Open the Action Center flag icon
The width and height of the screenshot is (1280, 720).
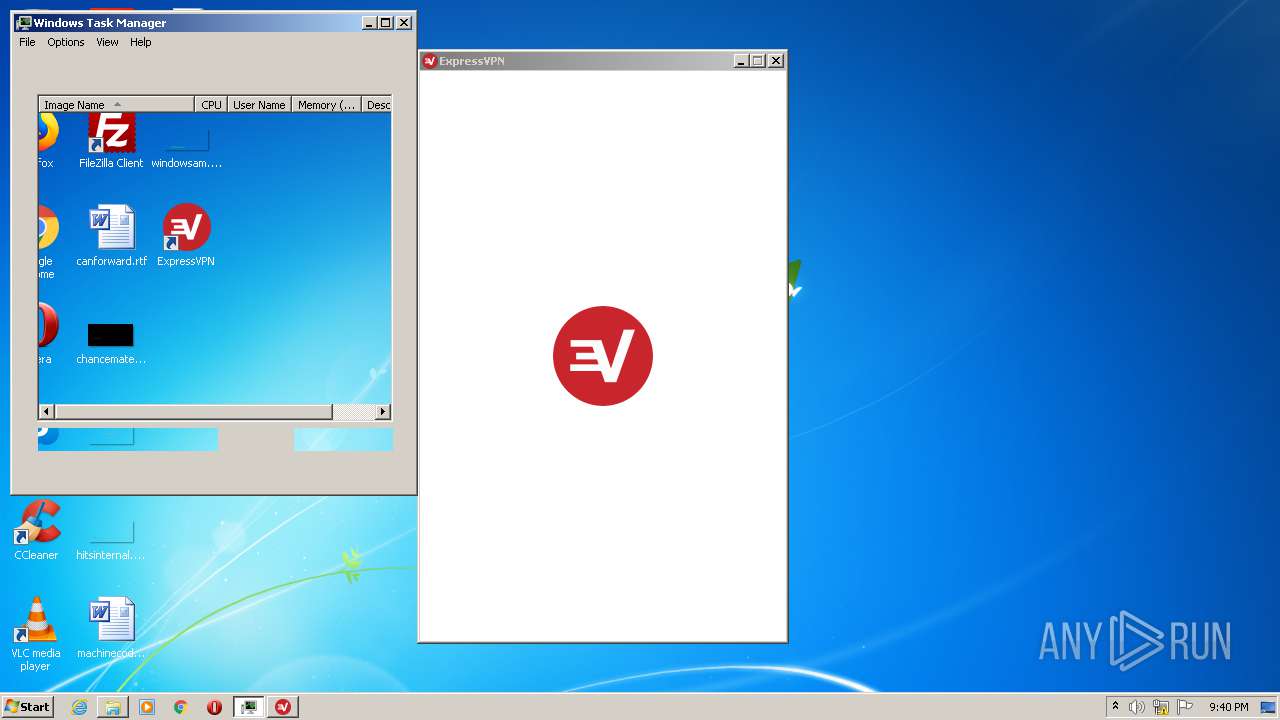(x=1185, y=707)
